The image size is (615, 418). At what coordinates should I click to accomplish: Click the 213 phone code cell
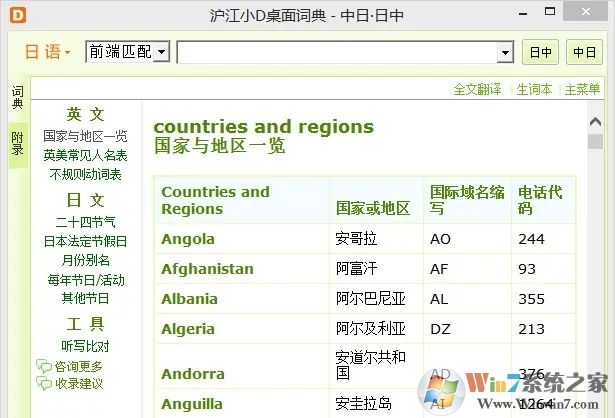[x=544, y=329]
